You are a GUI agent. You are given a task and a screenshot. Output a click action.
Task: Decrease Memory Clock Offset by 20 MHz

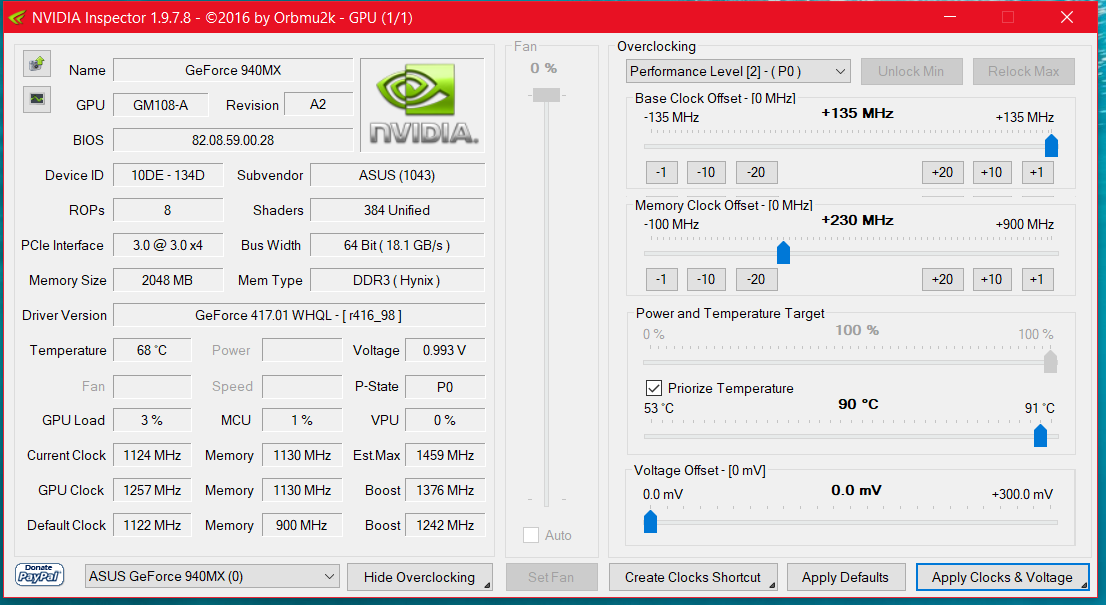(x=756, y=279)
